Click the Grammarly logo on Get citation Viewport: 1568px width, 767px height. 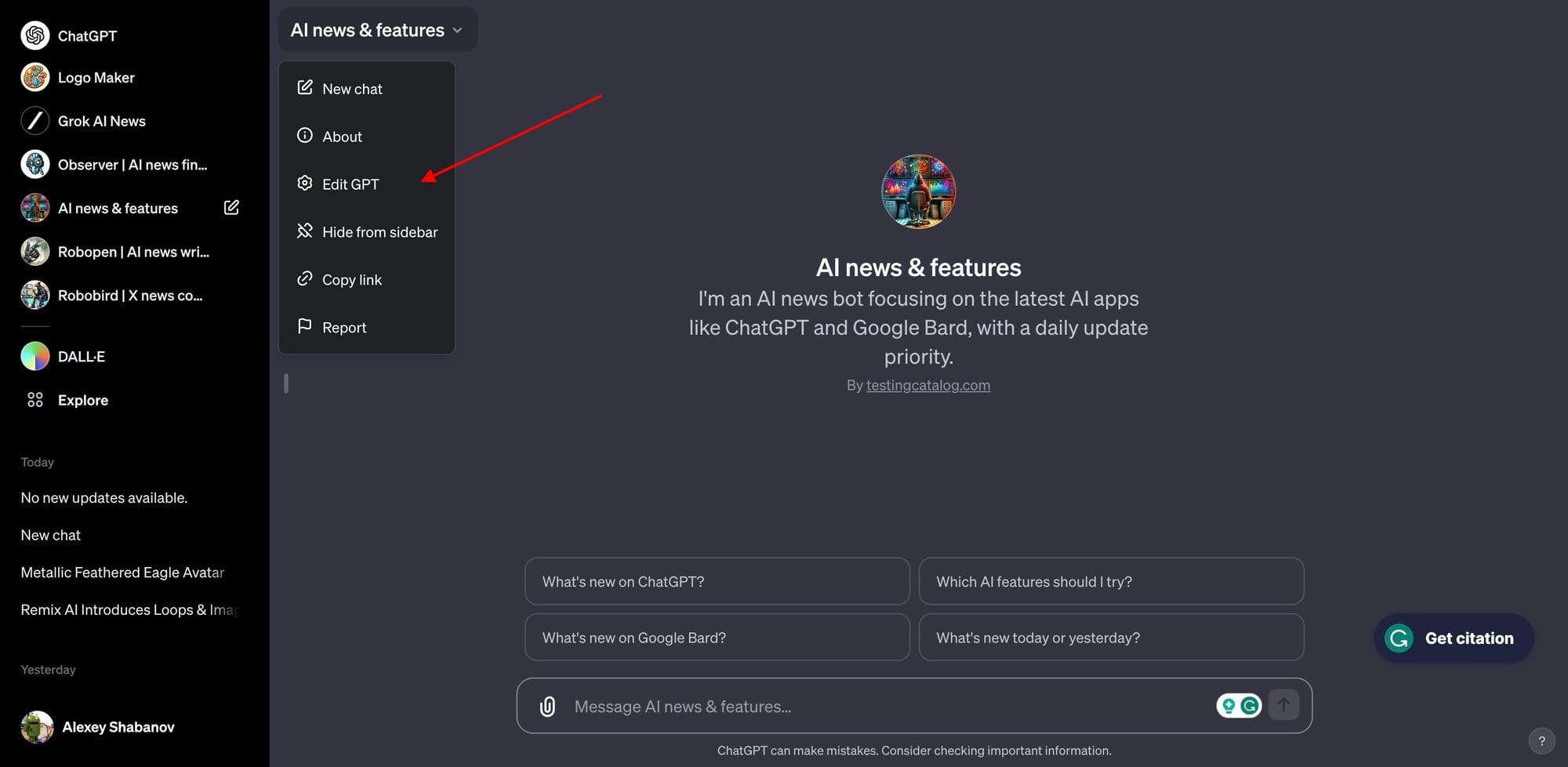(1399, 638)
